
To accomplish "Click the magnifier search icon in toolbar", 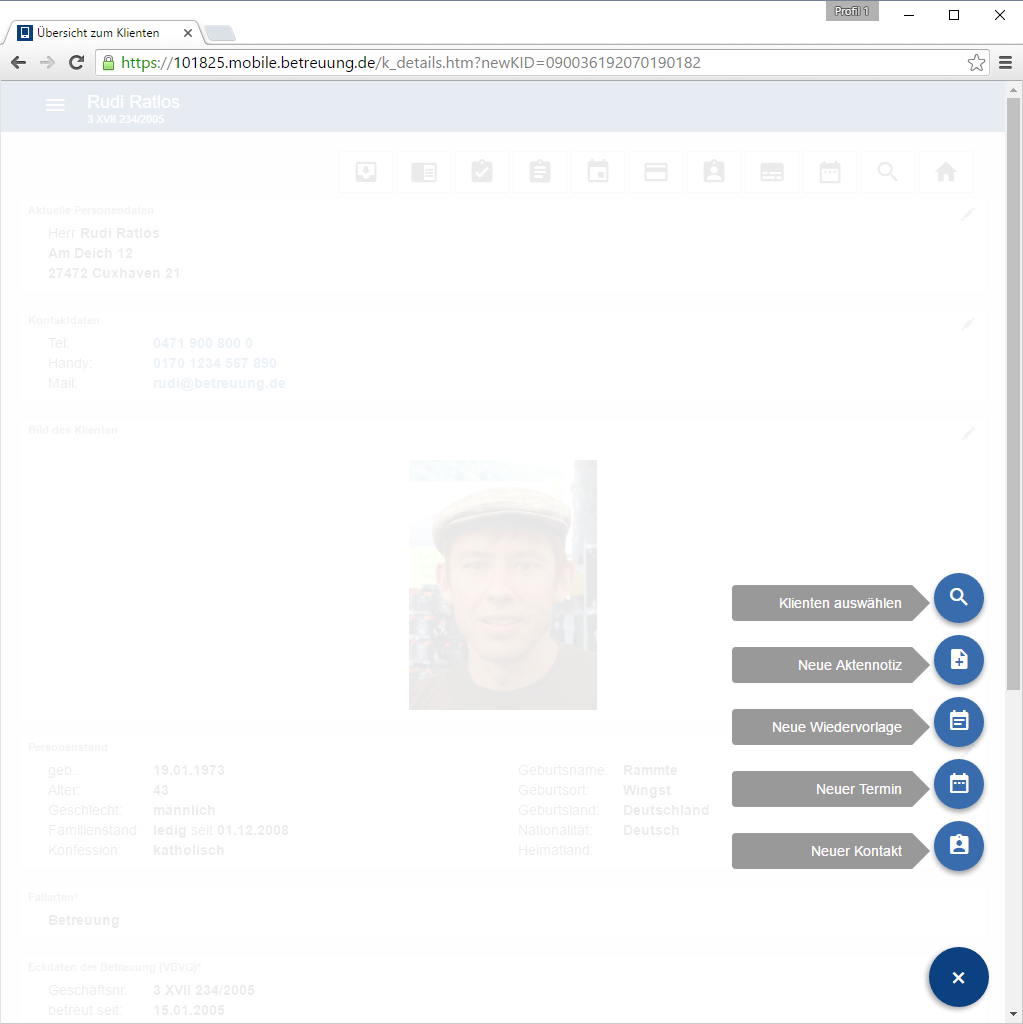I will [x=888, y=172].
